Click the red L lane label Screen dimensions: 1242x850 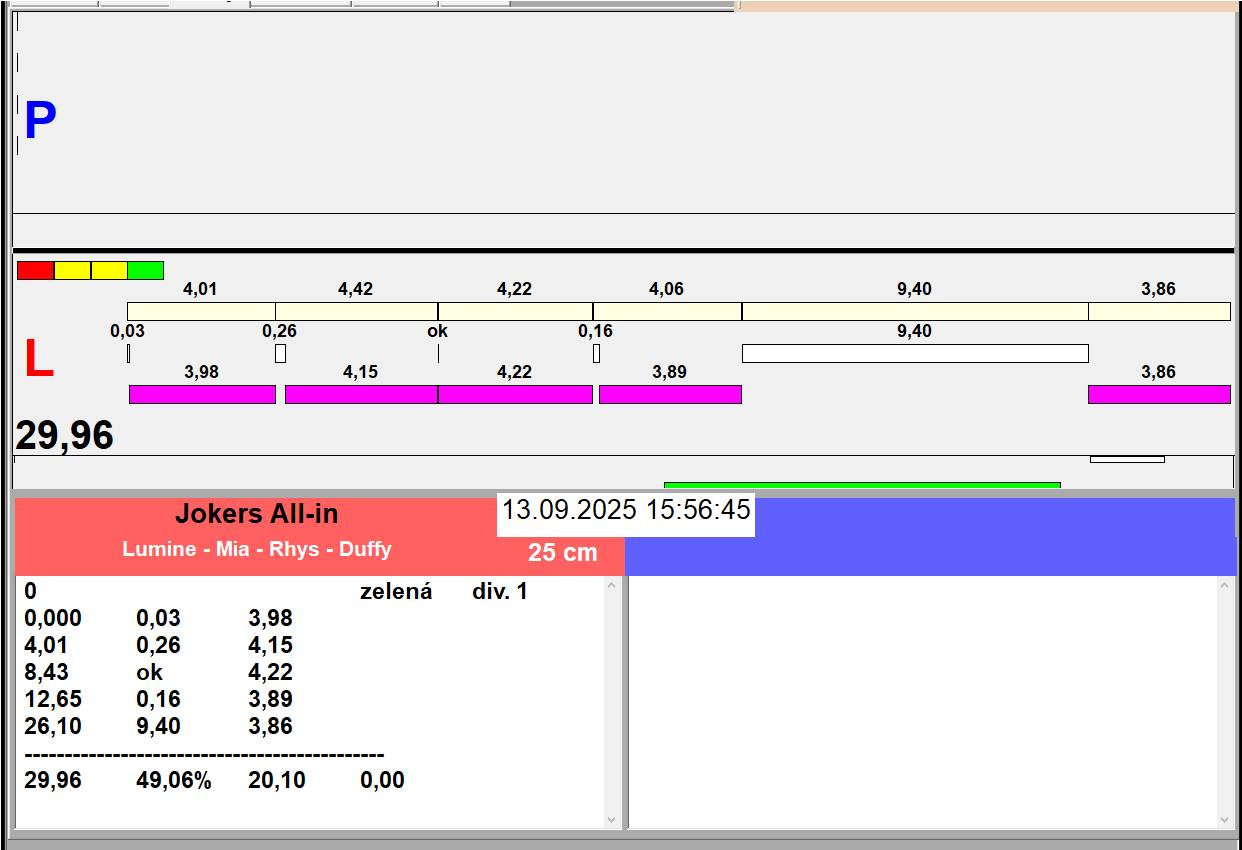[38, 359]
